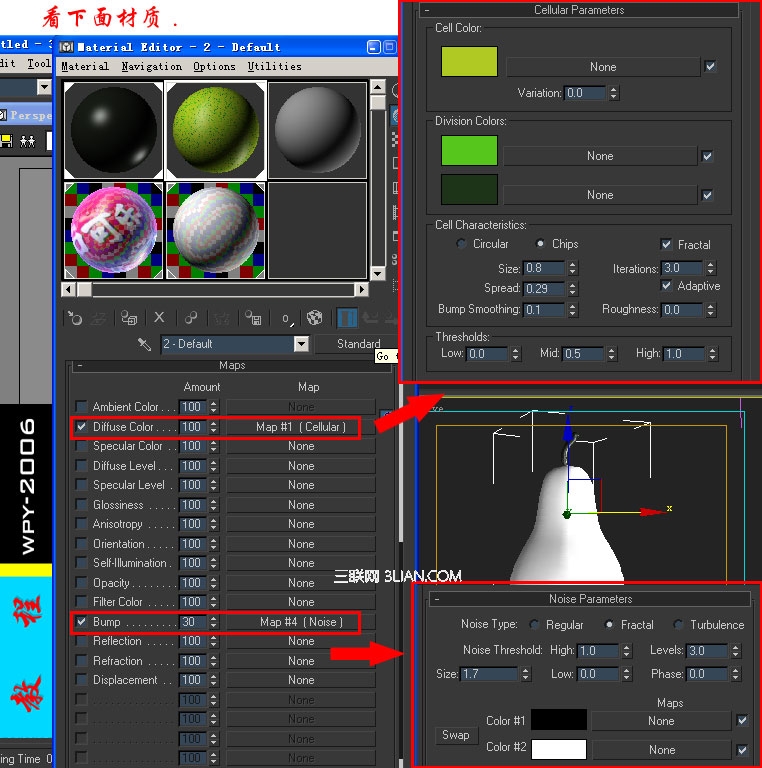This screenshot has height=768, width=762.
Task: Toggle the Fractal checkbox in Cell Characteristics
Action: click(666, 244)
